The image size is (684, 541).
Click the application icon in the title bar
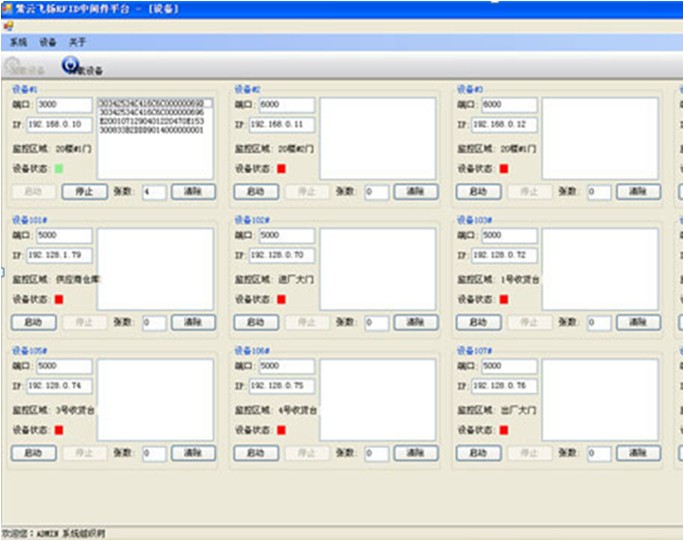point(8,8)
